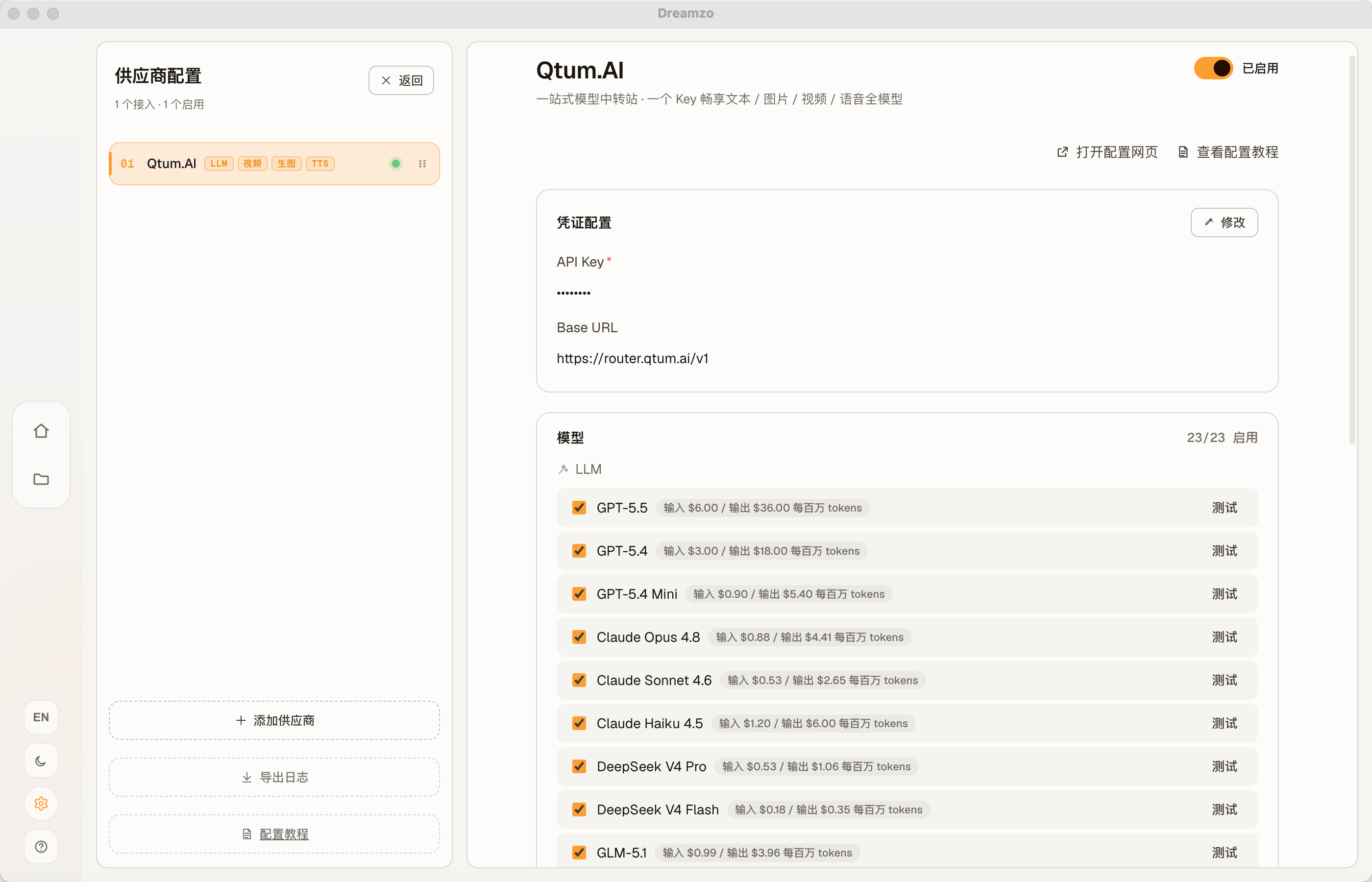
Task: Click the 凭证配置 section heading
Action: coord(584,223)
